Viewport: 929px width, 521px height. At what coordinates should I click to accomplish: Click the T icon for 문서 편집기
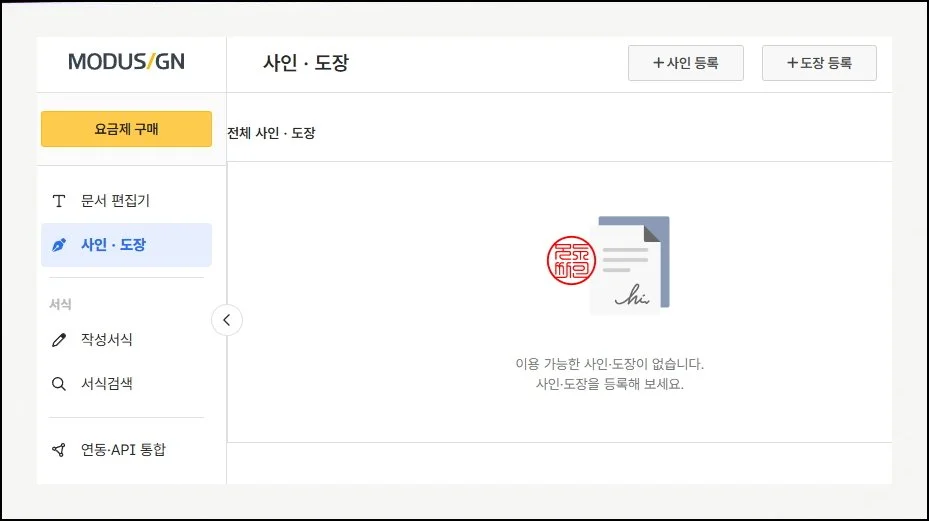[59, 201]
